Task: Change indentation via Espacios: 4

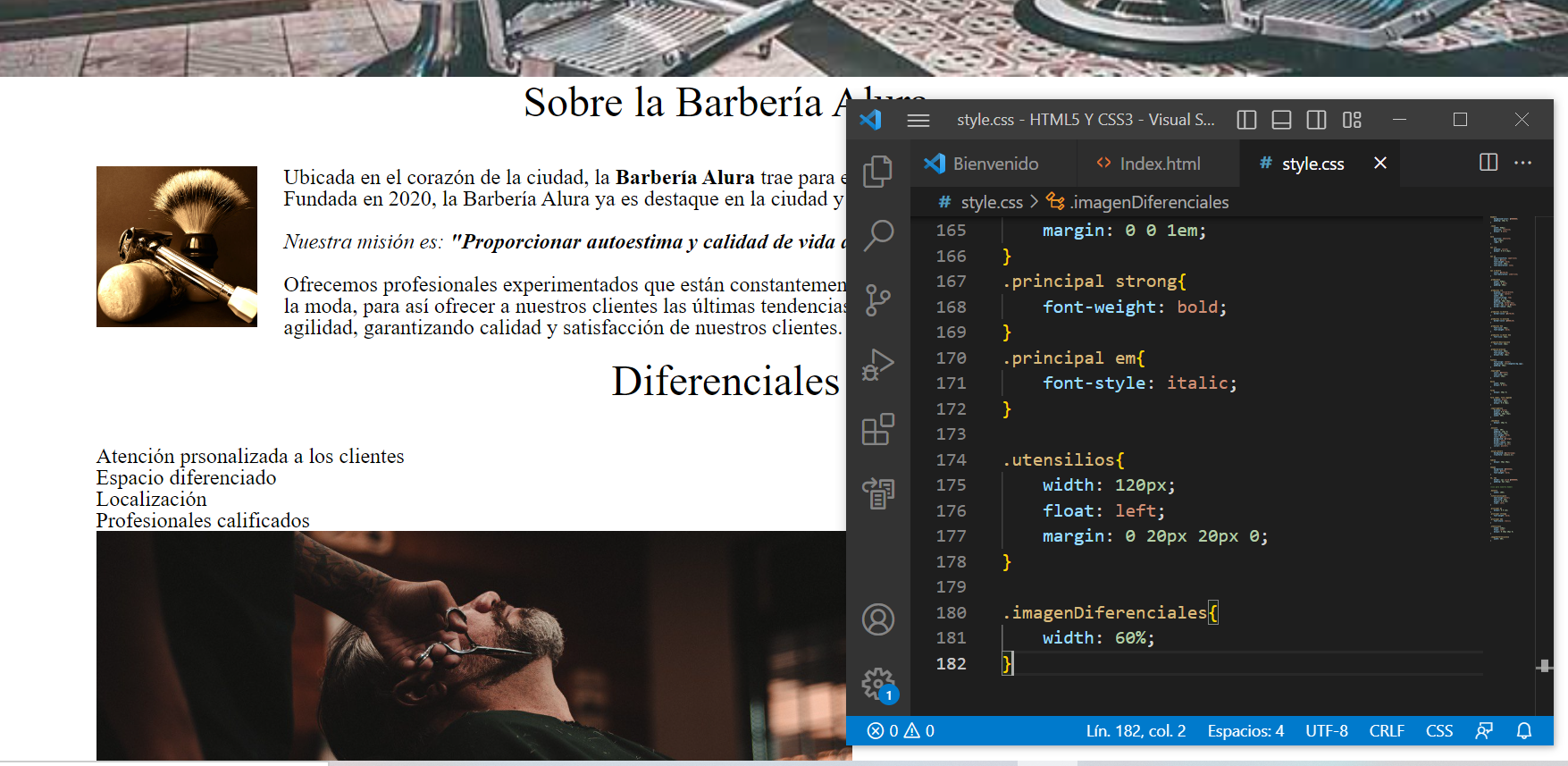Action: 1245,731
